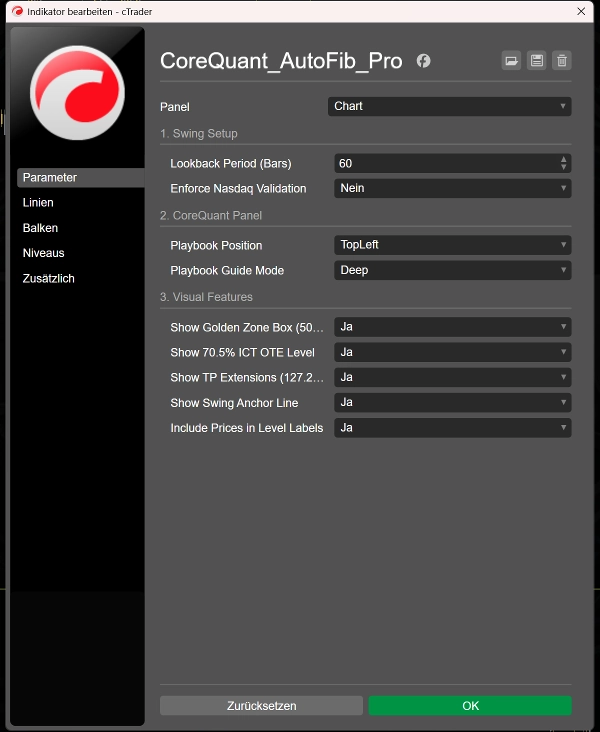Open the Playbook Guide Mode dropdown
The height and width of the screenshot is (732, 600).
pos(452,270)
